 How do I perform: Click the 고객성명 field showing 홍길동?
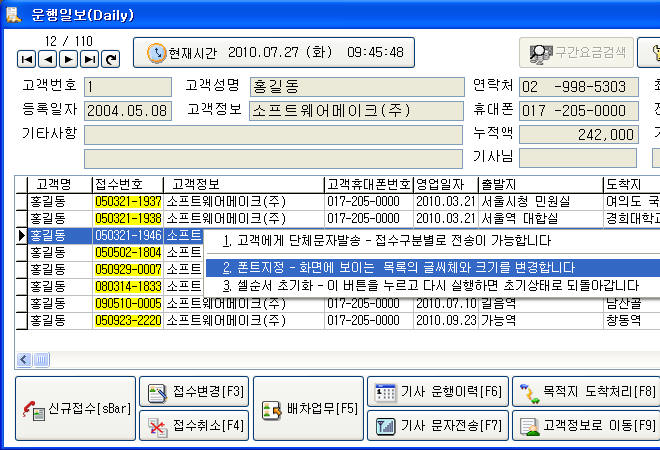(x=357, y=87)
